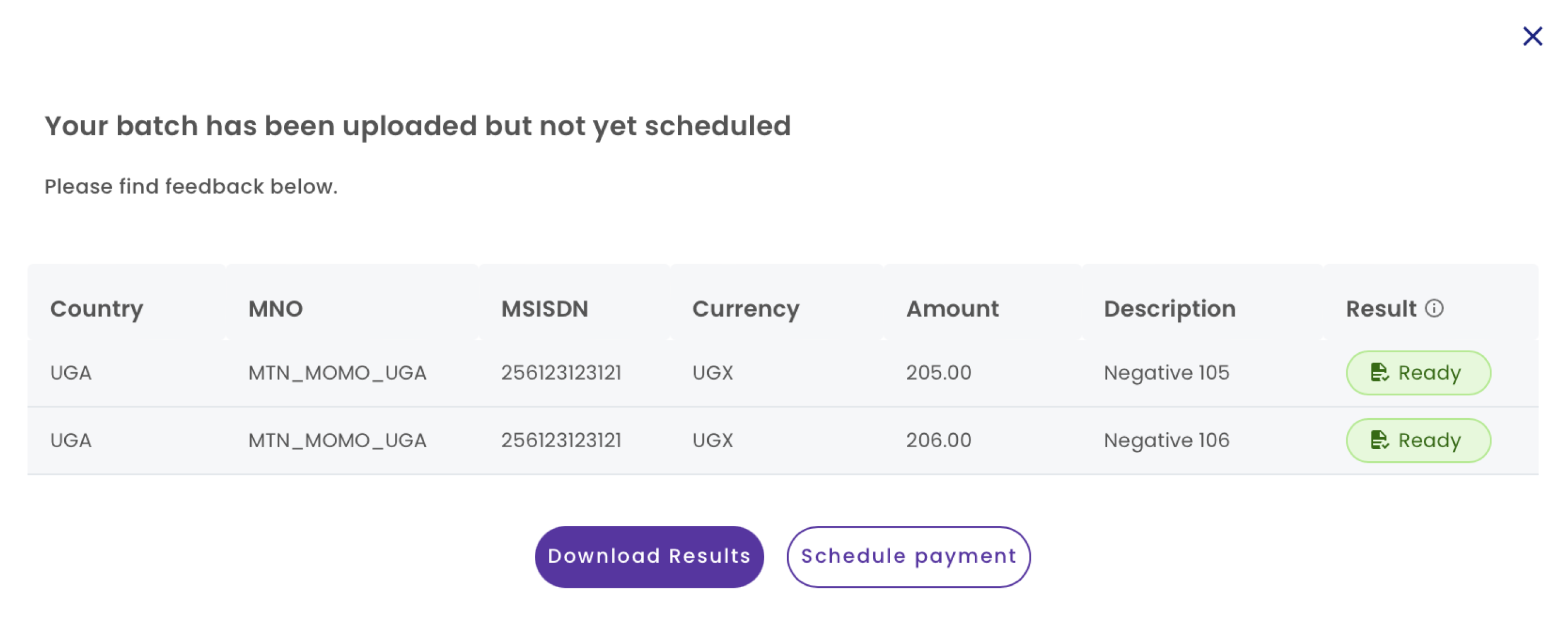The width and height of the screenshot is (1568, 635).
Task: Click the MSISDN column header
Action: [x=545, y=309]
